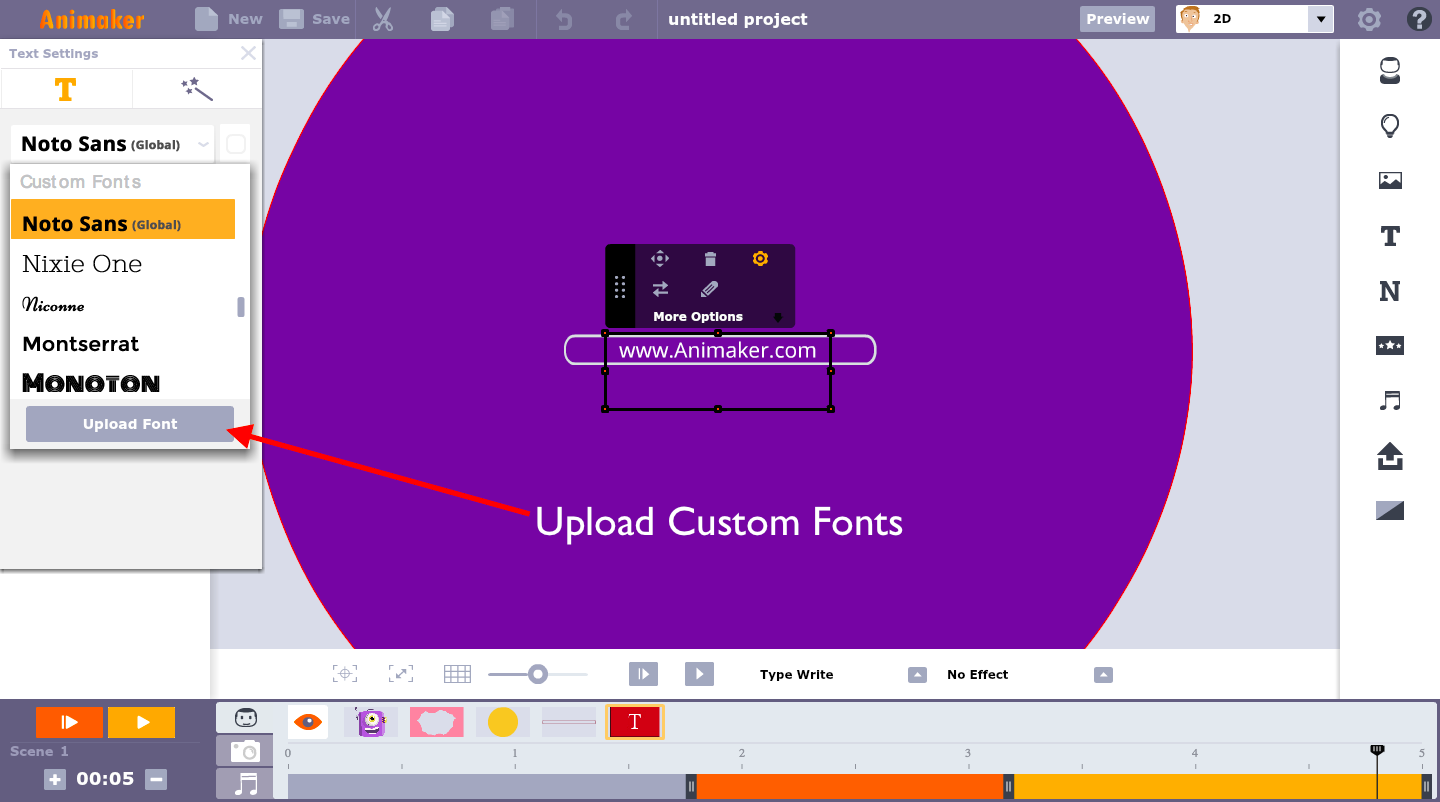This screenshot has height=802, width=1440.
Task: Switch to the magic wand effects tab
Action: pyautogui.click(x=197, y=90)
